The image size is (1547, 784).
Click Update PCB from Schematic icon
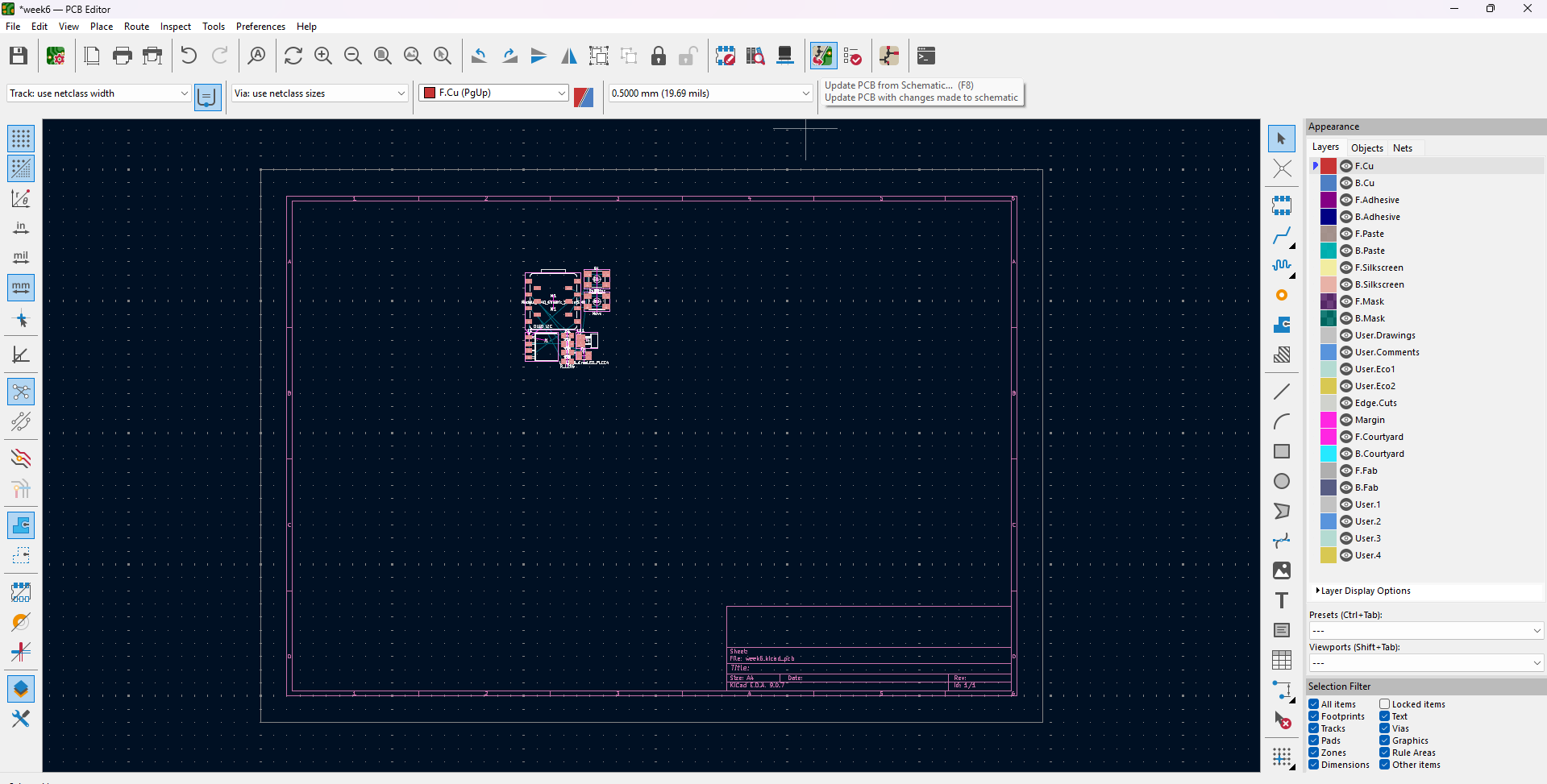click(x=823, y=56)
